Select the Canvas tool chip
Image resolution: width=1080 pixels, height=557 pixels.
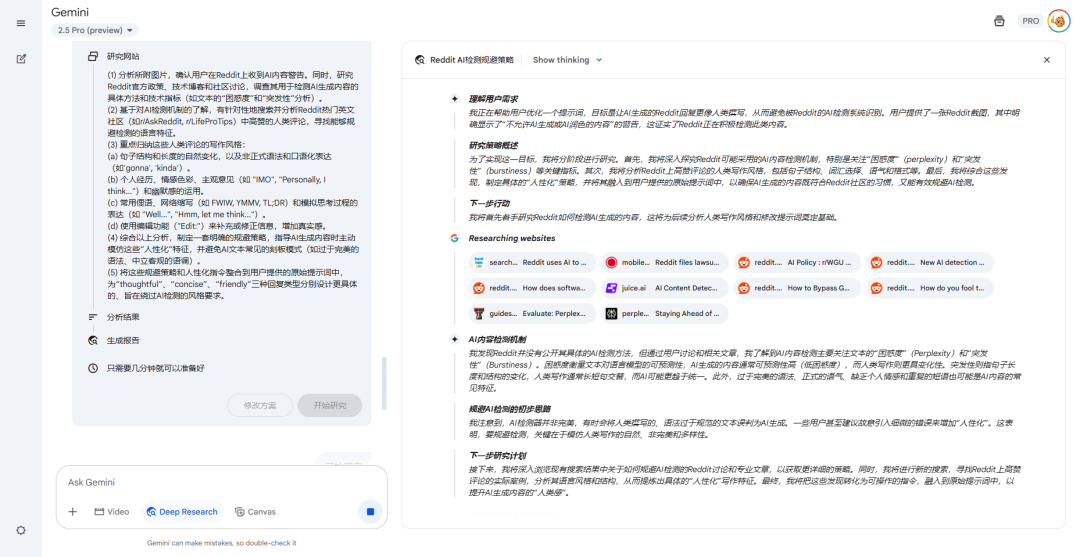[256, 512]
